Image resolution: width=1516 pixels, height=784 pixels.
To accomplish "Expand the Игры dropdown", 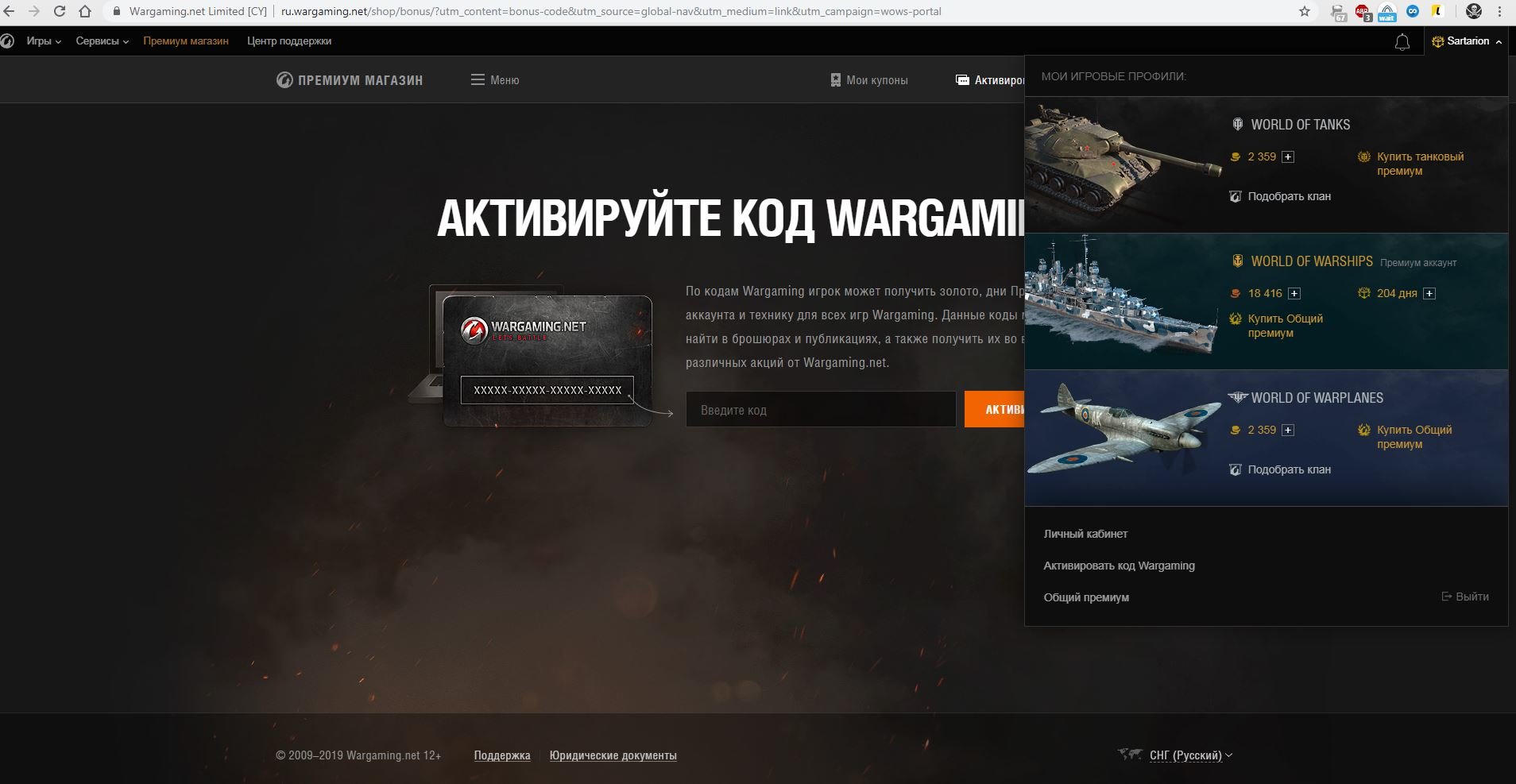I will pos(43,41).
